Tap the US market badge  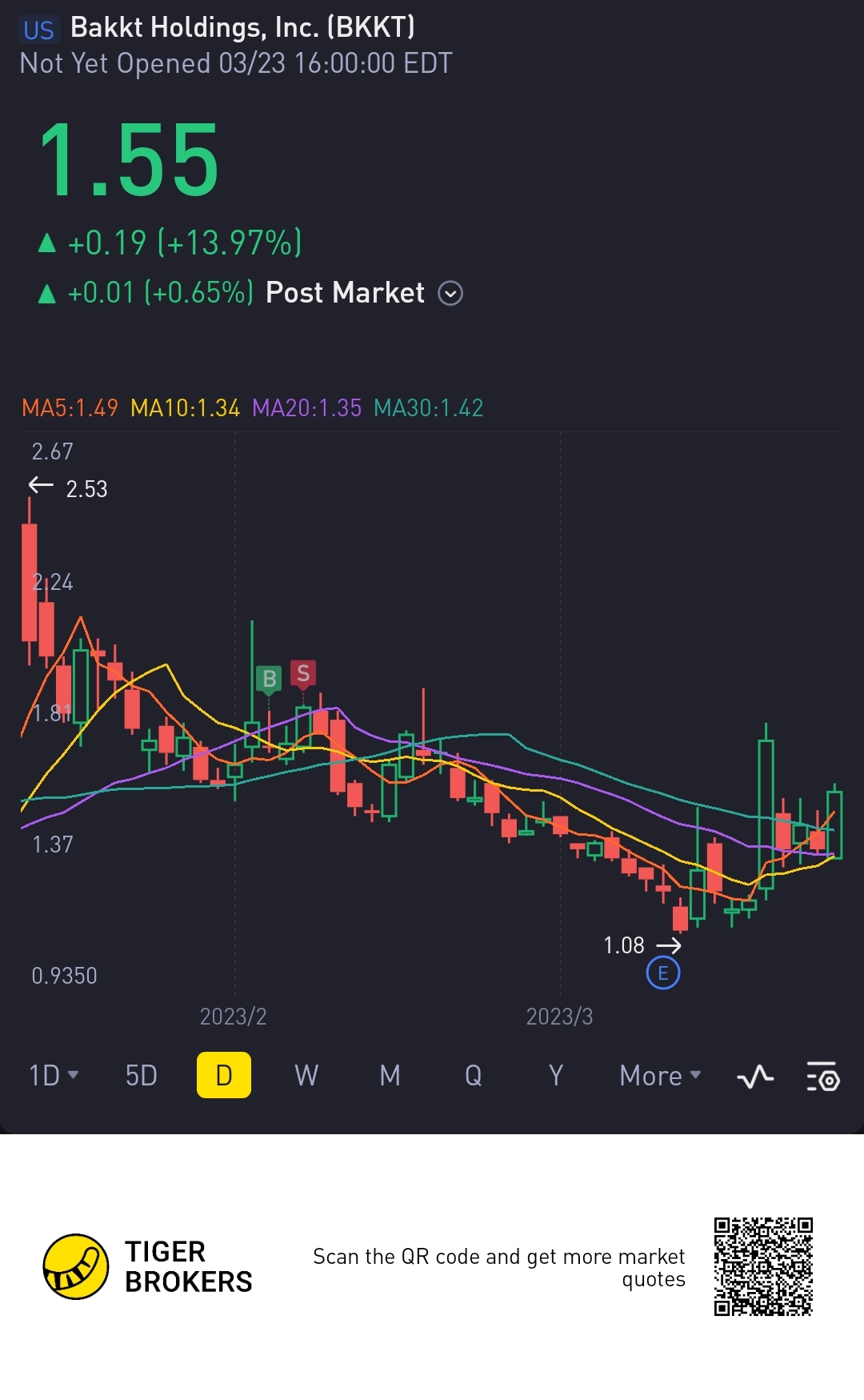pyautogui.click(x=38, y=30)
